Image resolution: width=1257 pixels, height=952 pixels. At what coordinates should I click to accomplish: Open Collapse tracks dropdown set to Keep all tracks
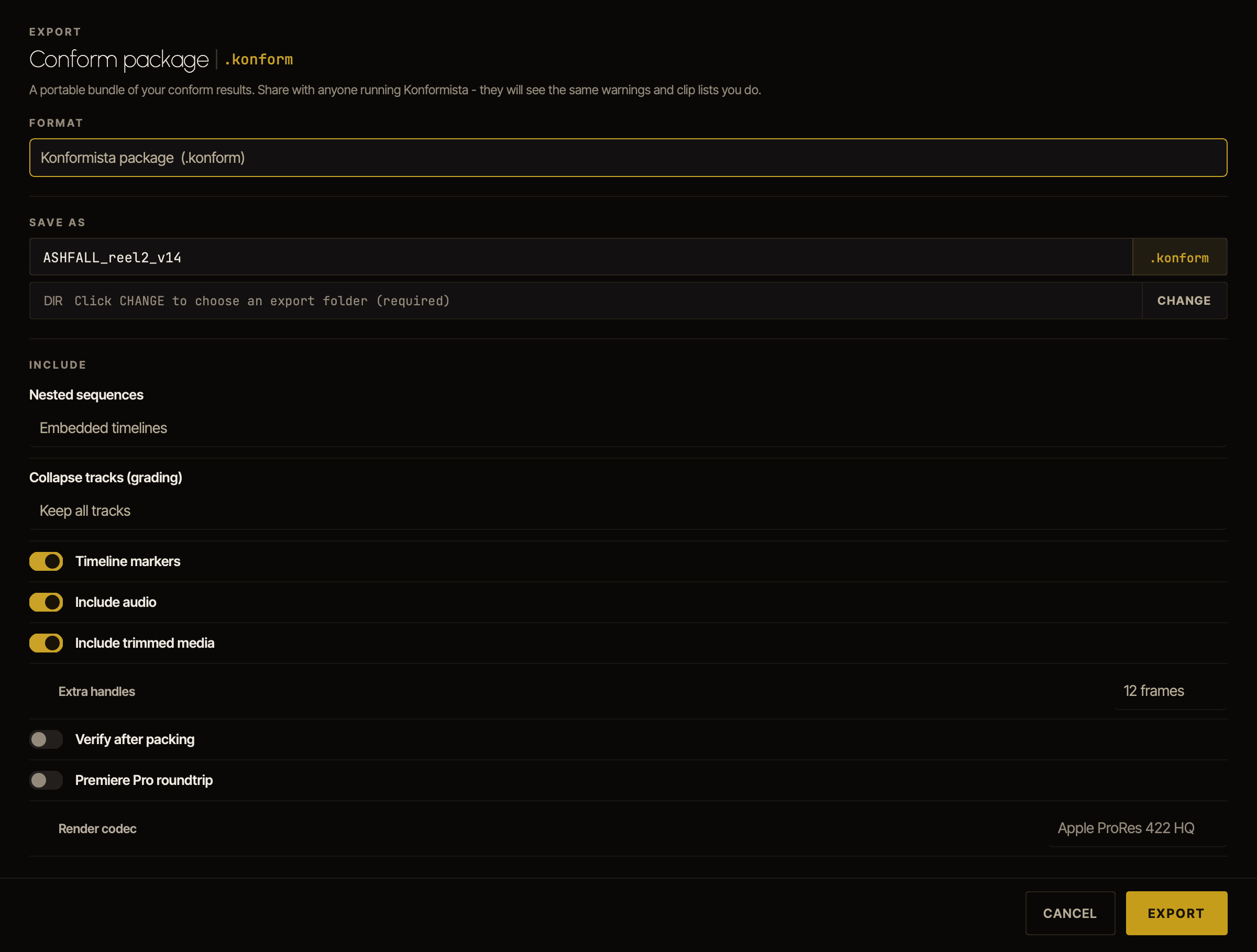coord(628,511)
